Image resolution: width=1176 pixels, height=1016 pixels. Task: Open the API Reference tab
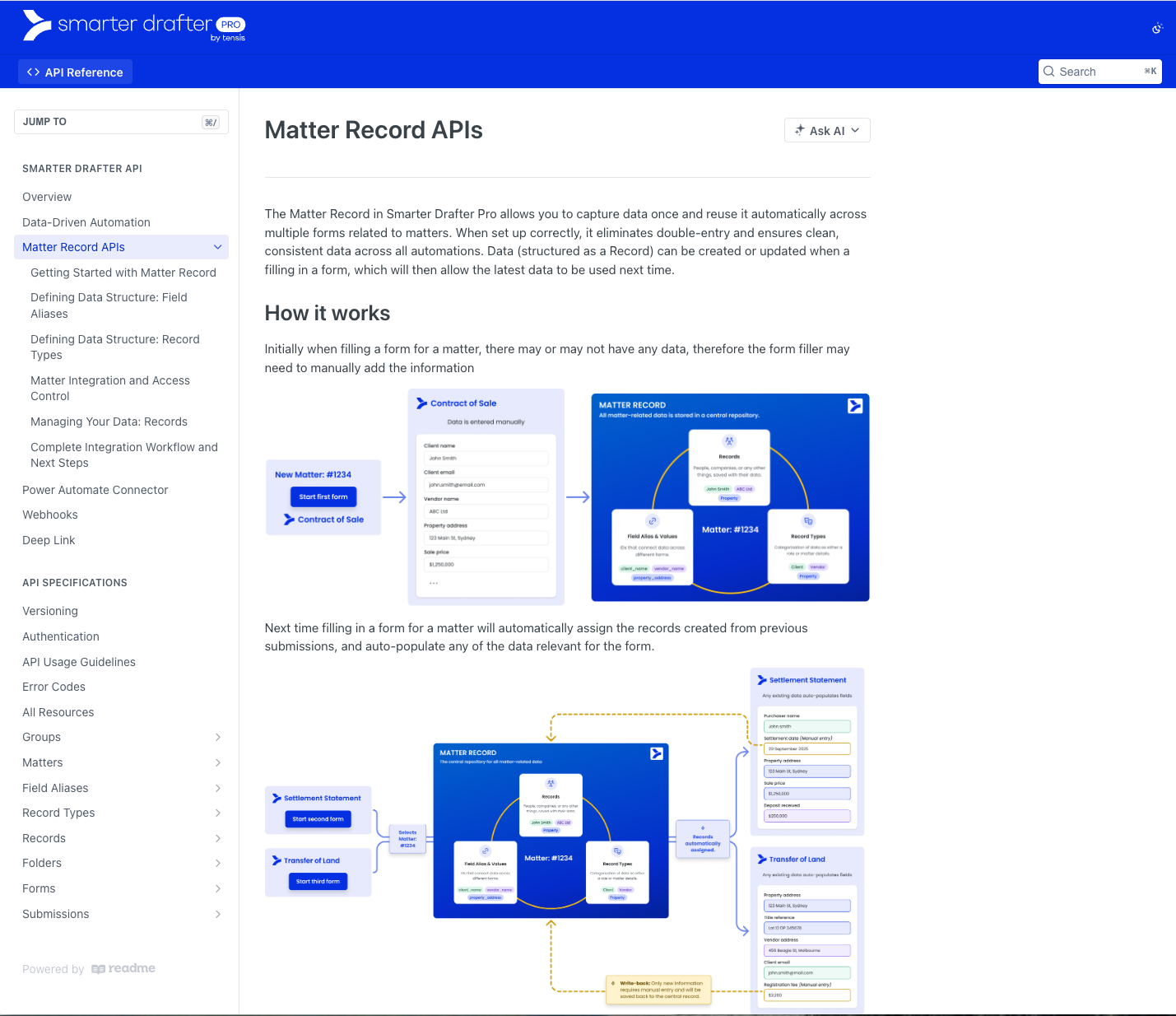(75, 72)
